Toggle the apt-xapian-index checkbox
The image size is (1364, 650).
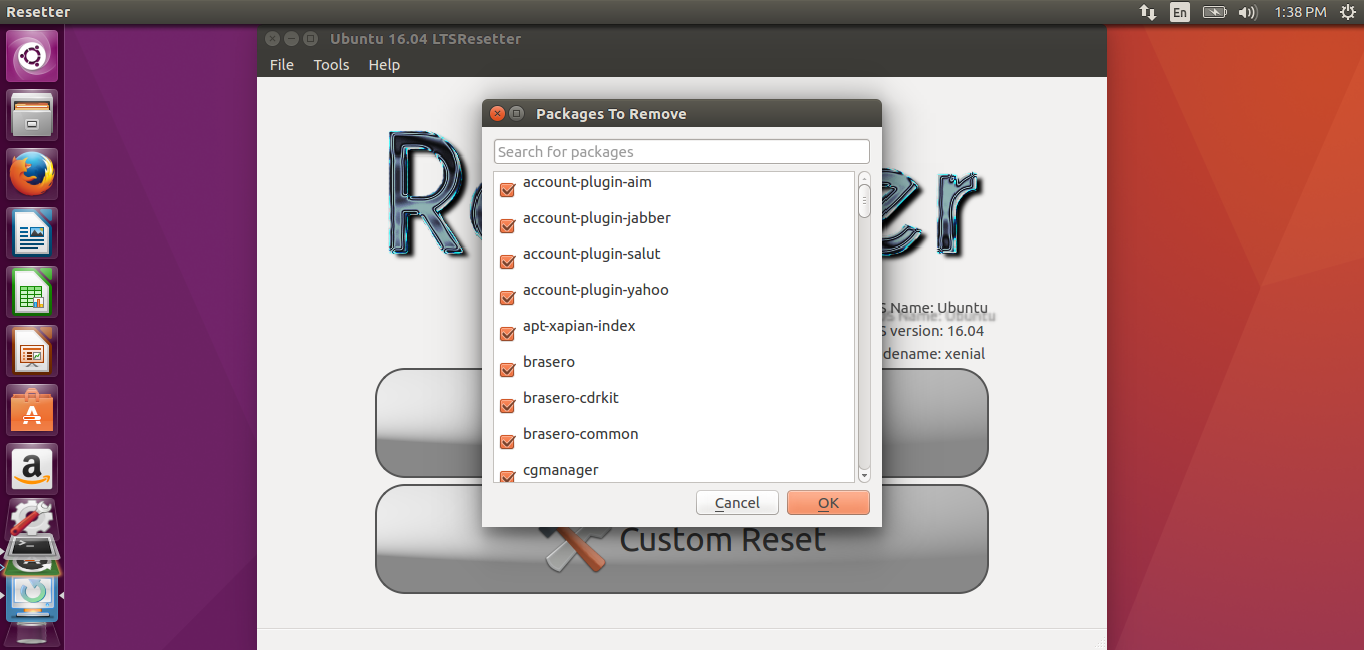(x=507, y=333)
